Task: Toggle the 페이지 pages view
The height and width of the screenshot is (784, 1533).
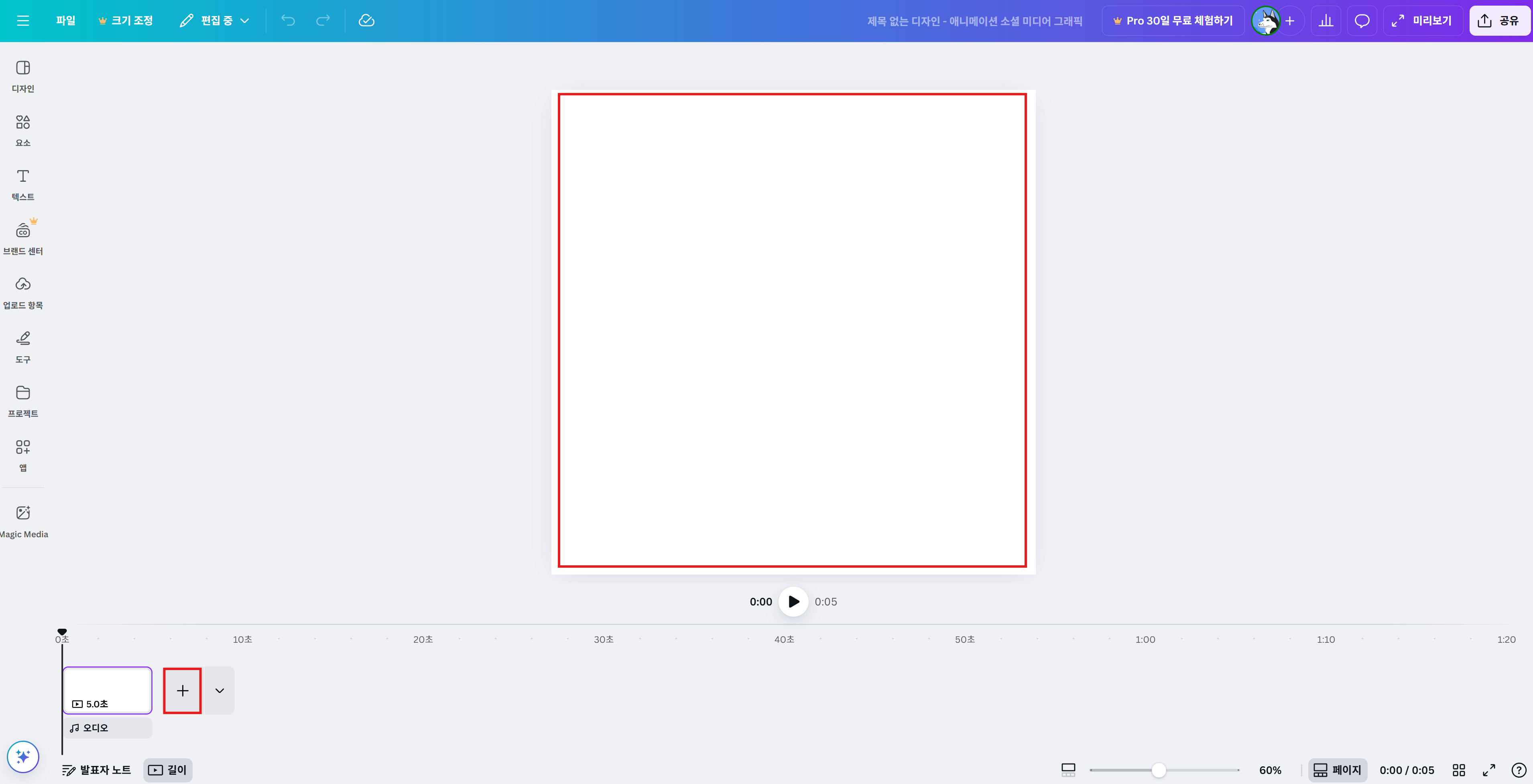Action: tap(1337, 770)
